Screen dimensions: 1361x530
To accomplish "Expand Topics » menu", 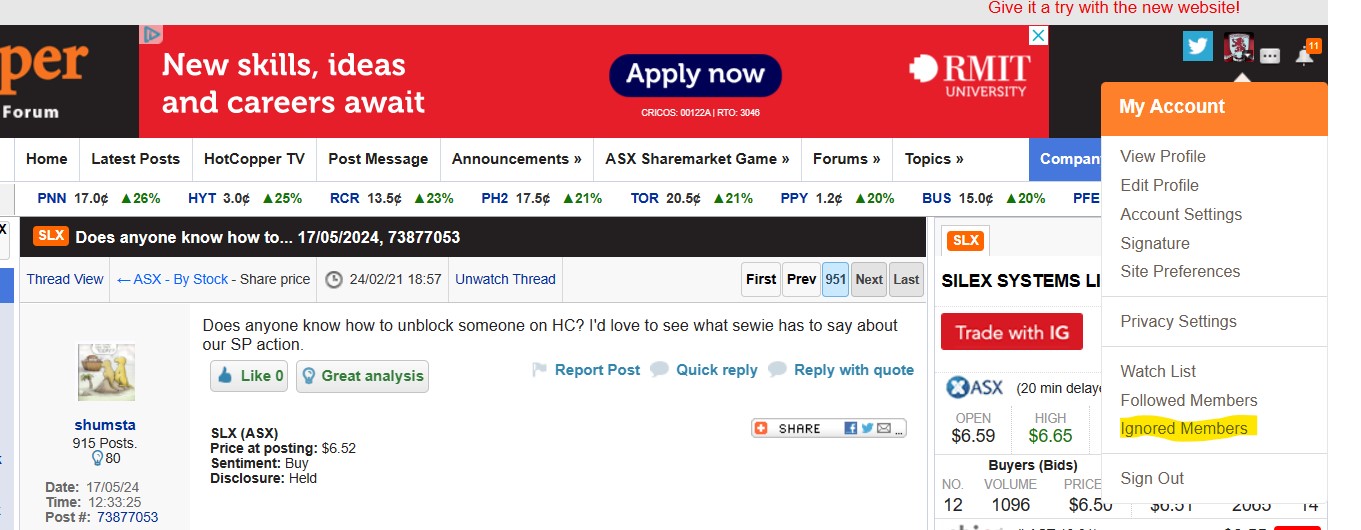I will click(x=934, y=159).
